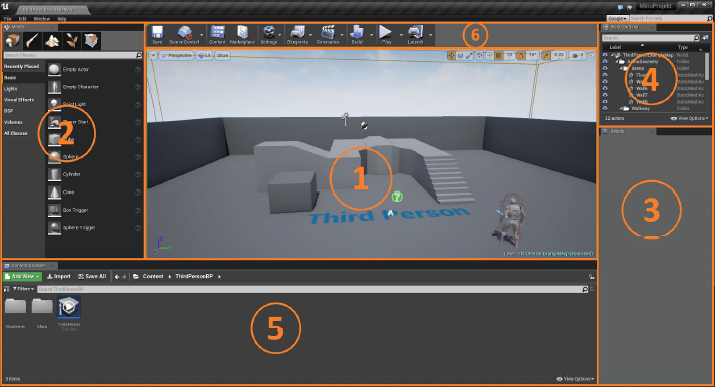Click the green Add New button
Screen dimensions: 715x387
pos(22,276)
